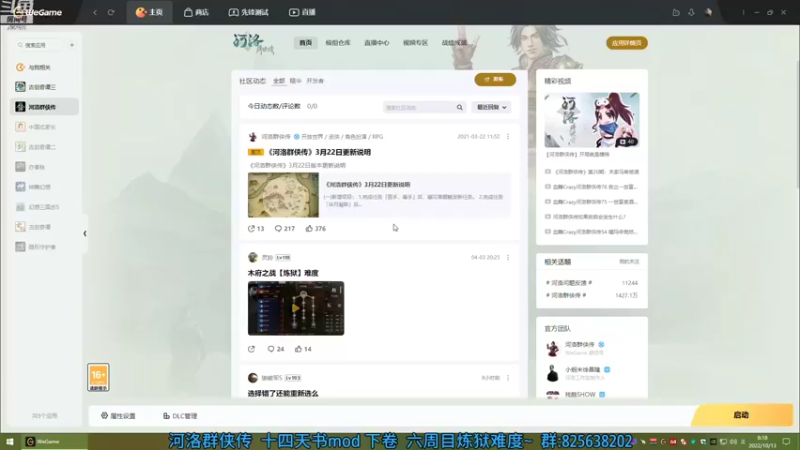Click the 启动 launch button
800x450 pixels.
coord(742,415)
